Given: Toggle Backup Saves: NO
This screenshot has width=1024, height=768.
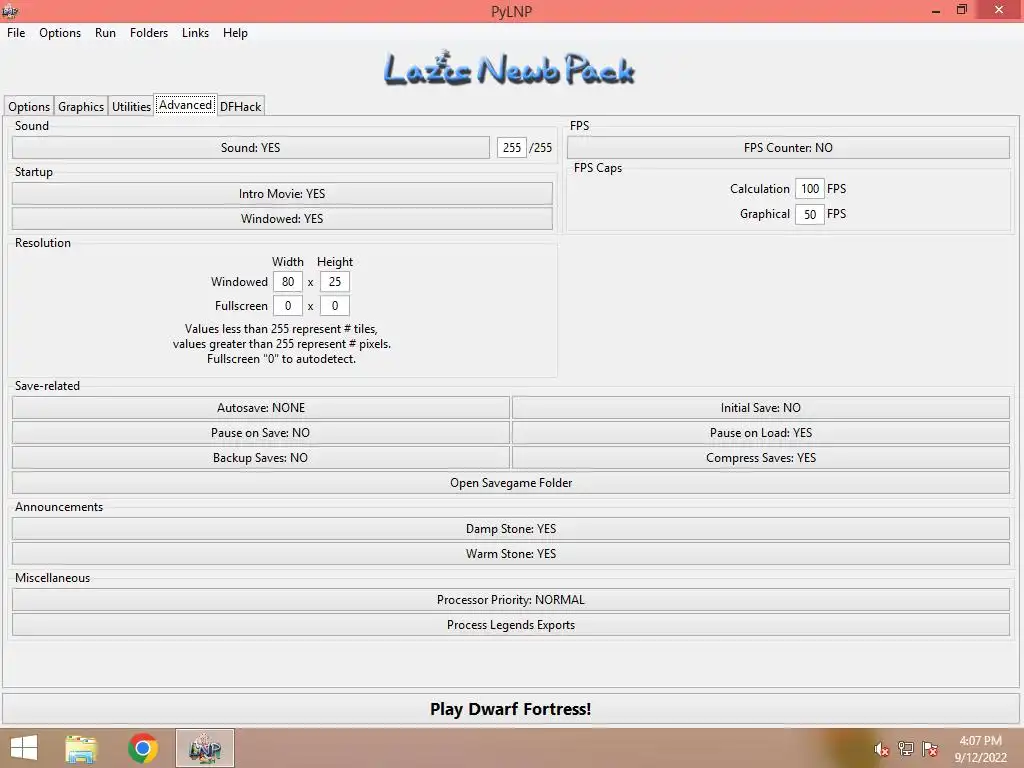Looking at the screenshot, I should tap(261, 457).
